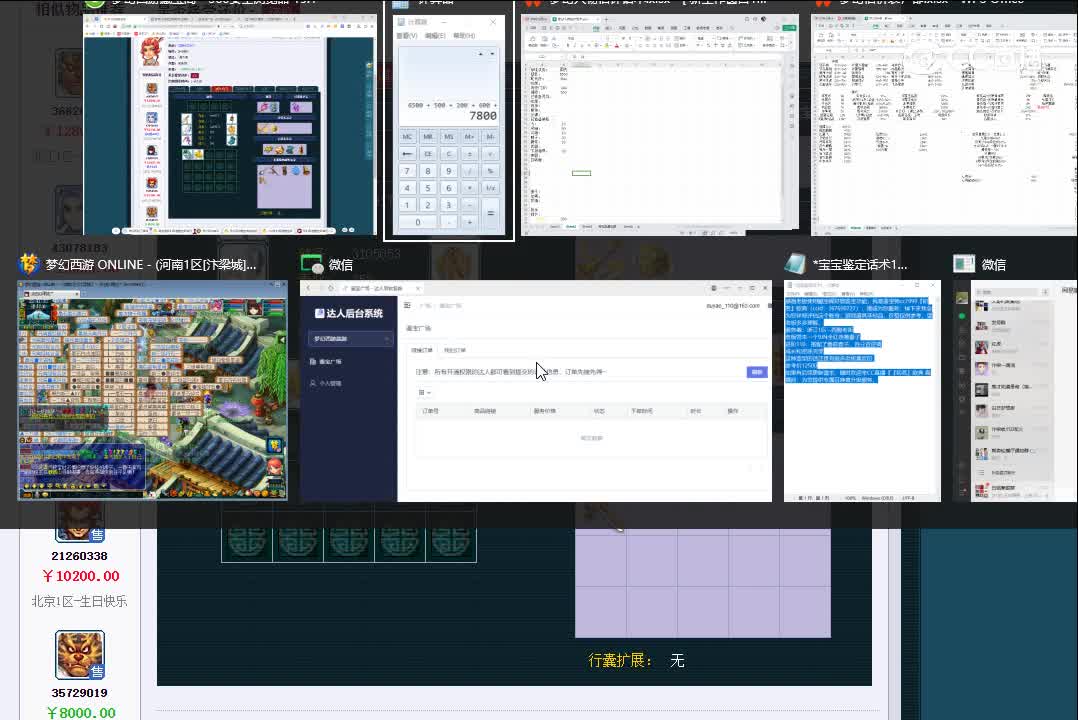This screenshot has height=720, width=1078.
Task: Click the *宝宝鉴定话术1... window title
Action: point(859,265)
